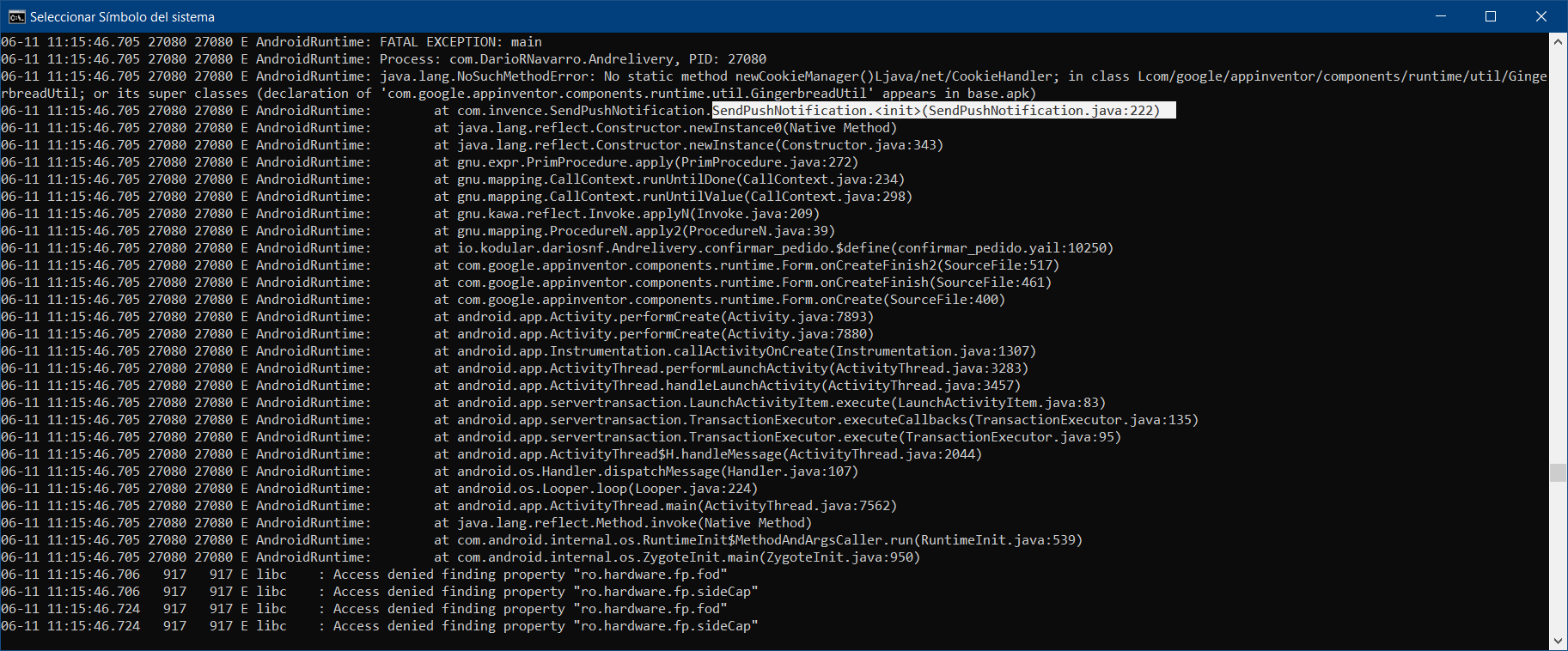Click the Command Prompt system menu icon
Viewport: 1568px width, 651px height.
16,16
